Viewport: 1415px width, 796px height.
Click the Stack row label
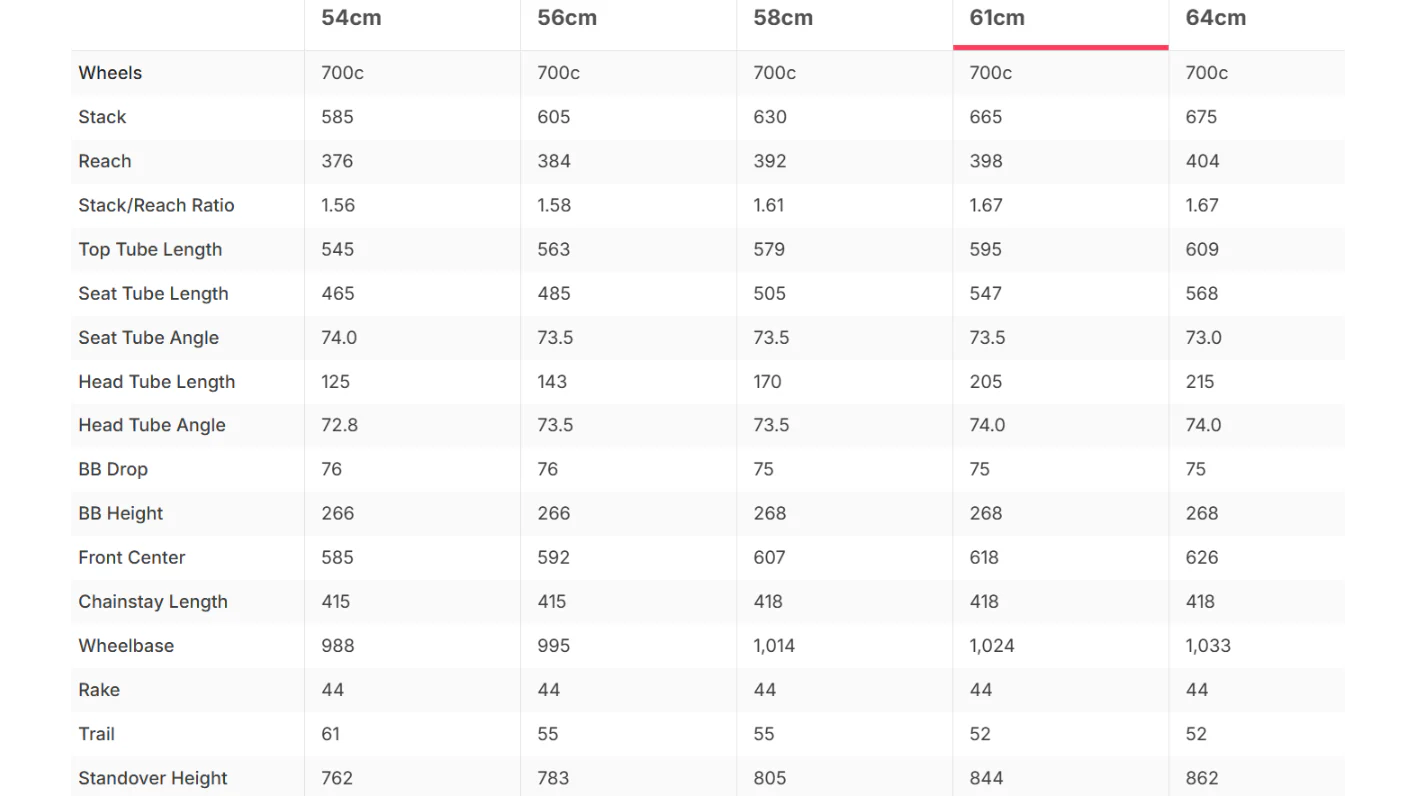[102, 117]
